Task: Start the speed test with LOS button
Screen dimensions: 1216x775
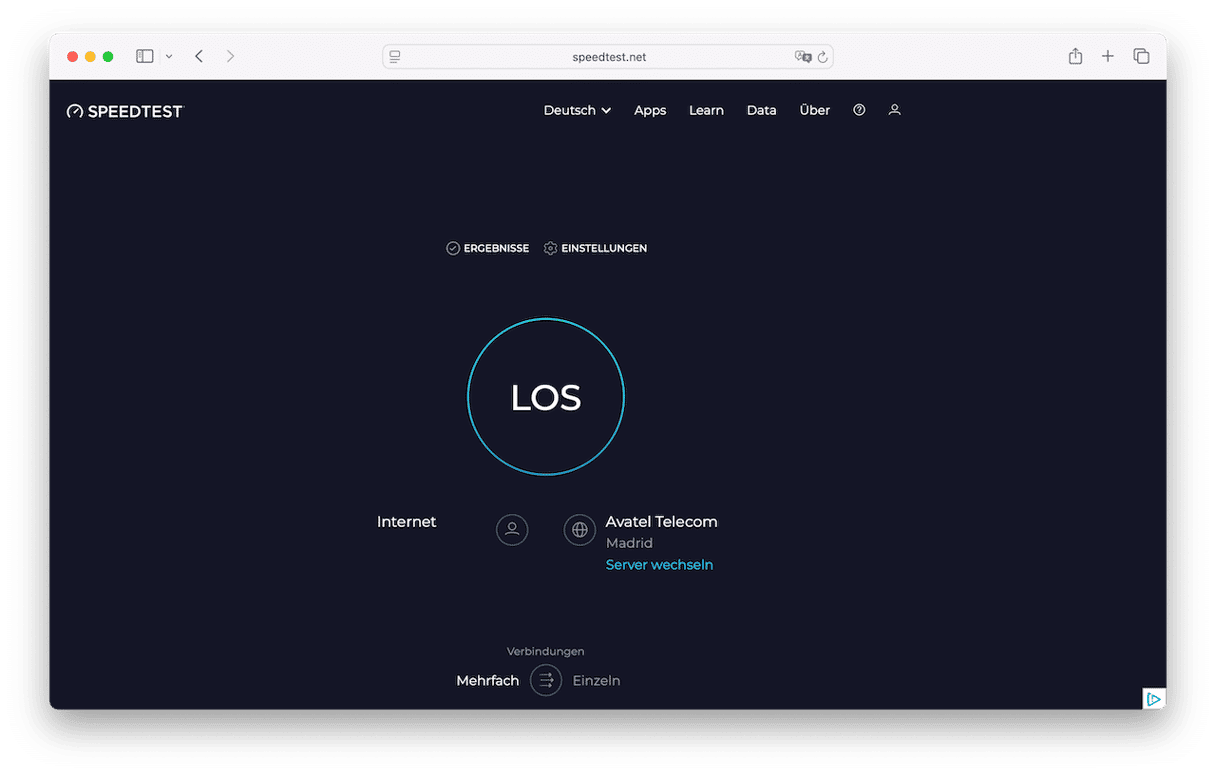Action: click(x=546, y=397)
